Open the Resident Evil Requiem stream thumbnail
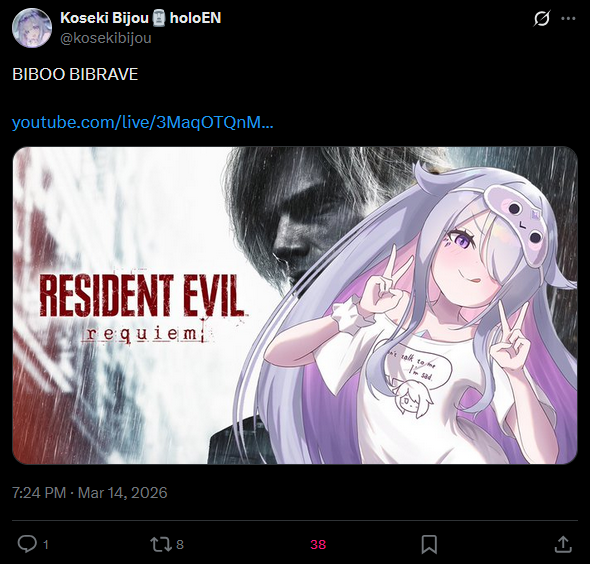The height and width of the screenshot is (564, 590). pyautogui.click(x=295, y=305)
